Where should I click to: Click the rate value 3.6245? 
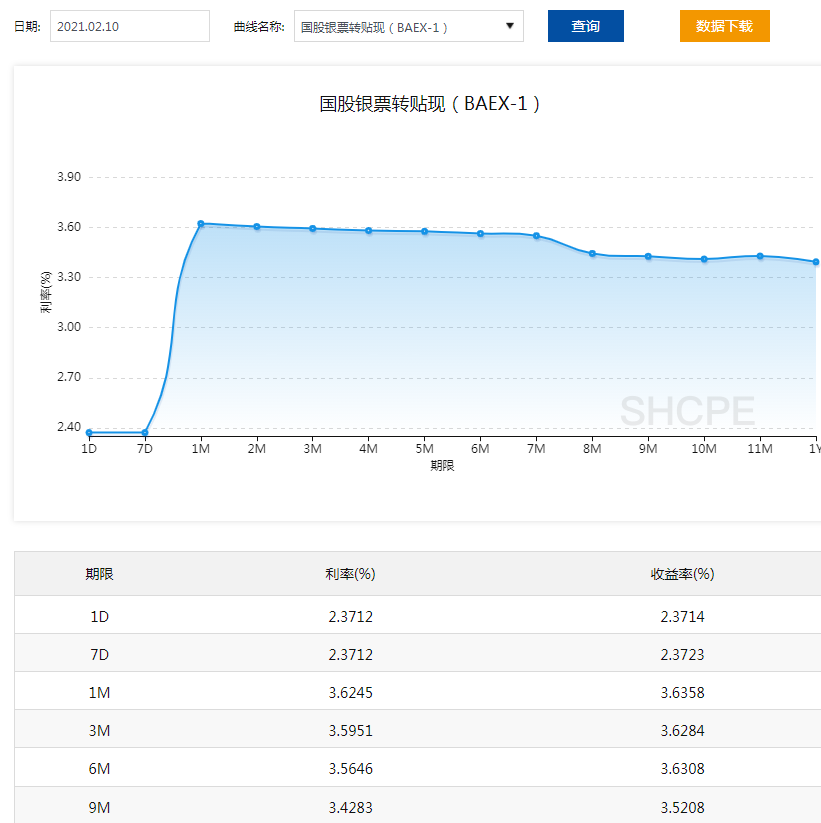click(351, 693)
